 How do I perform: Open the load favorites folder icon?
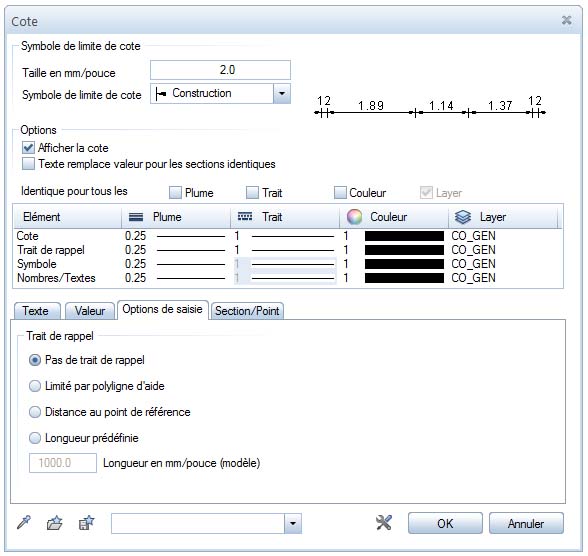(55, 523)
